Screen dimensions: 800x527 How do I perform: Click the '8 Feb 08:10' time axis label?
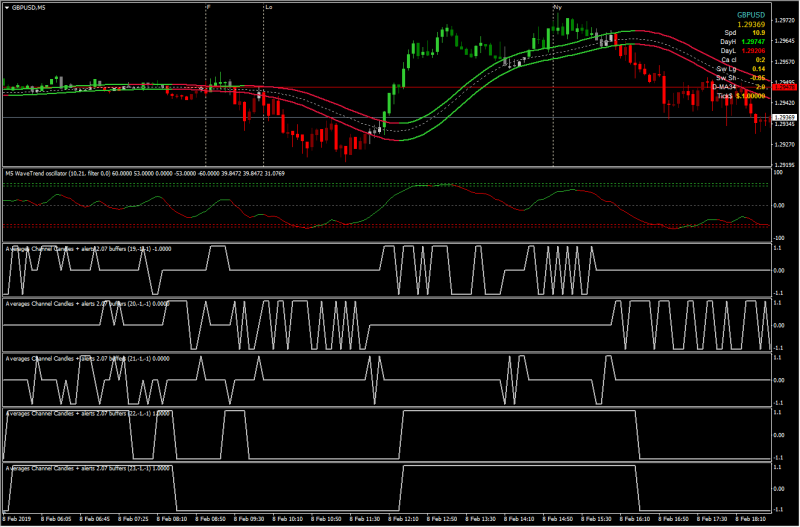[172, 519]
